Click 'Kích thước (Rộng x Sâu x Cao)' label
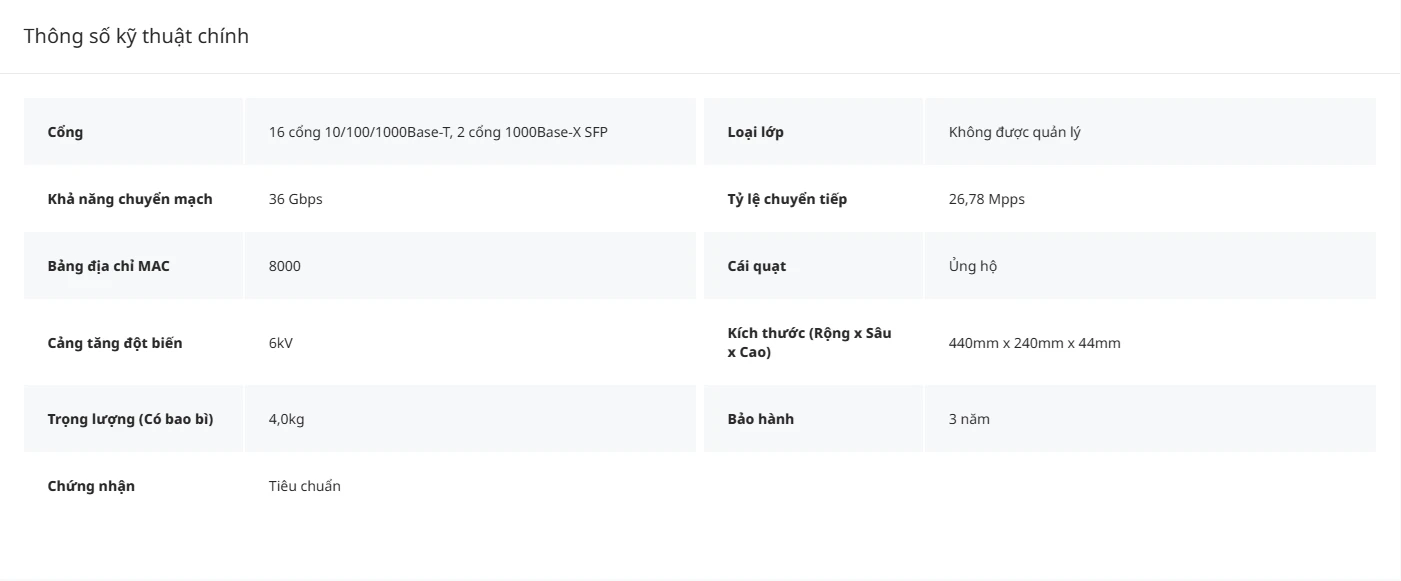 point(809,343)
